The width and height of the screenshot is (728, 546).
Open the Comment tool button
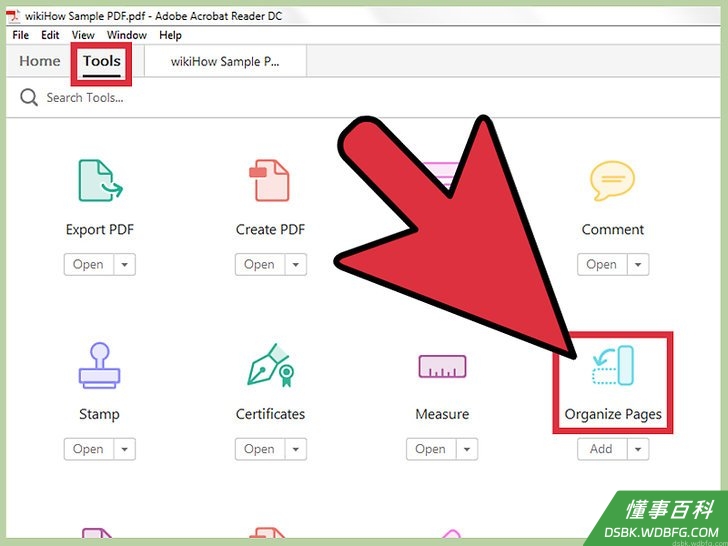601,265
